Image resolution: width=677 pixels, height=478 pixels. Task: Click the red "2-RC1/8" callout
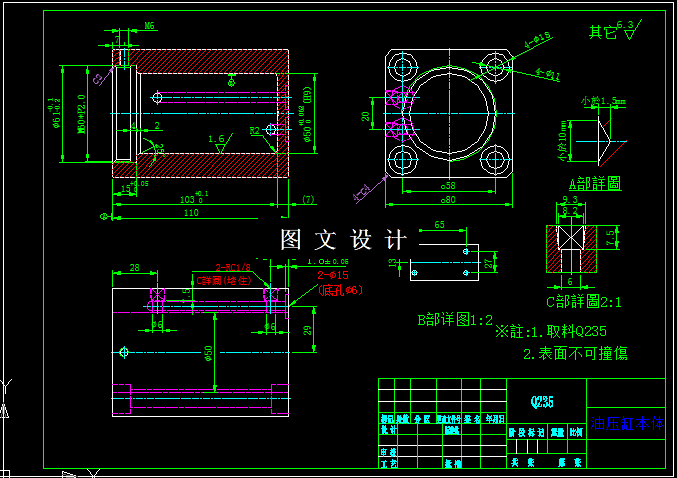coord(233,268)
